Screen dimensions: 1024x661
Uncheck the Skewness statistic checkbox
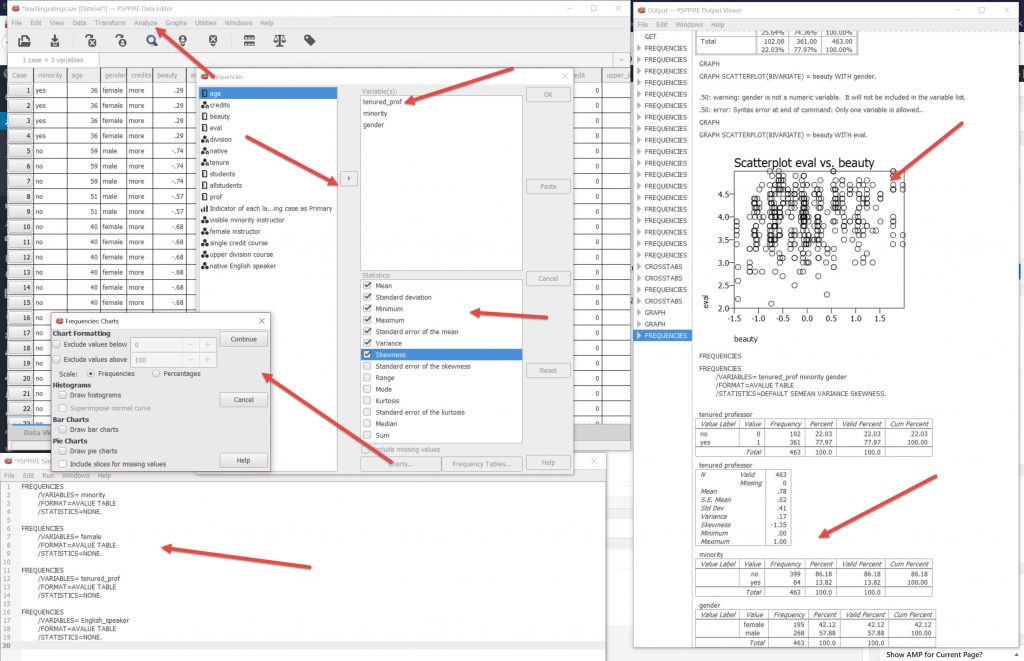368,355
